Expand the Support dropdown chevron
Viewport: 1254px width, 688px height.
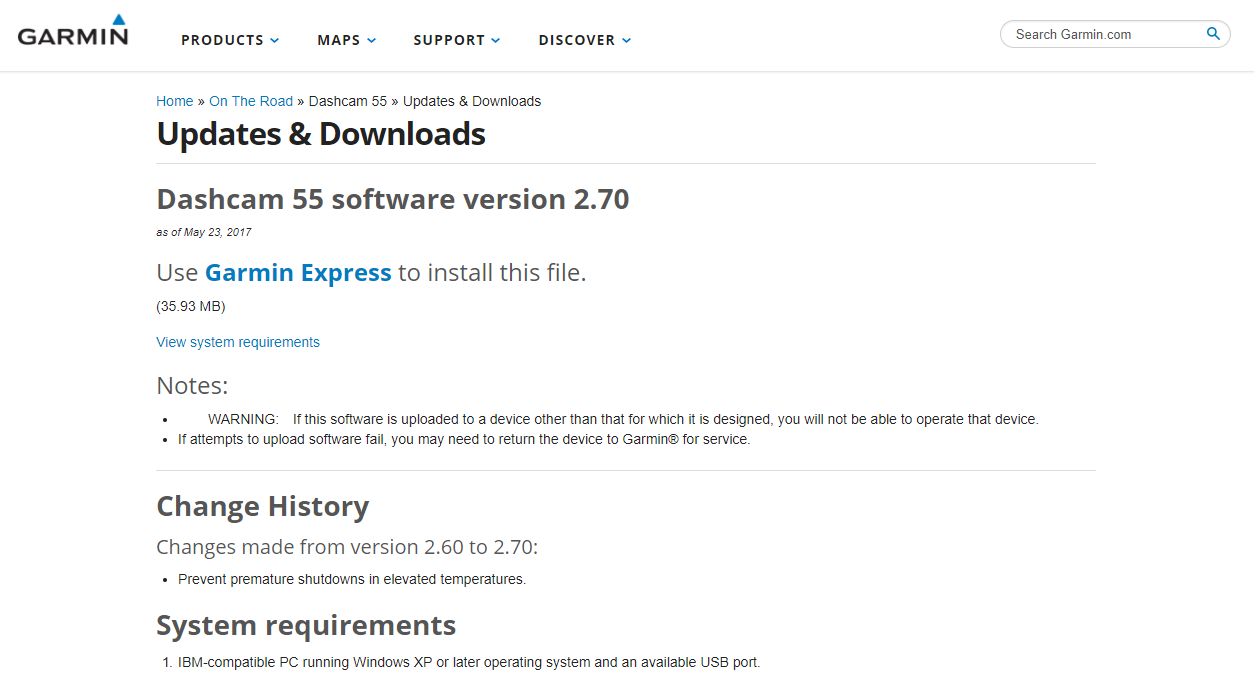[x=496, y=40]
